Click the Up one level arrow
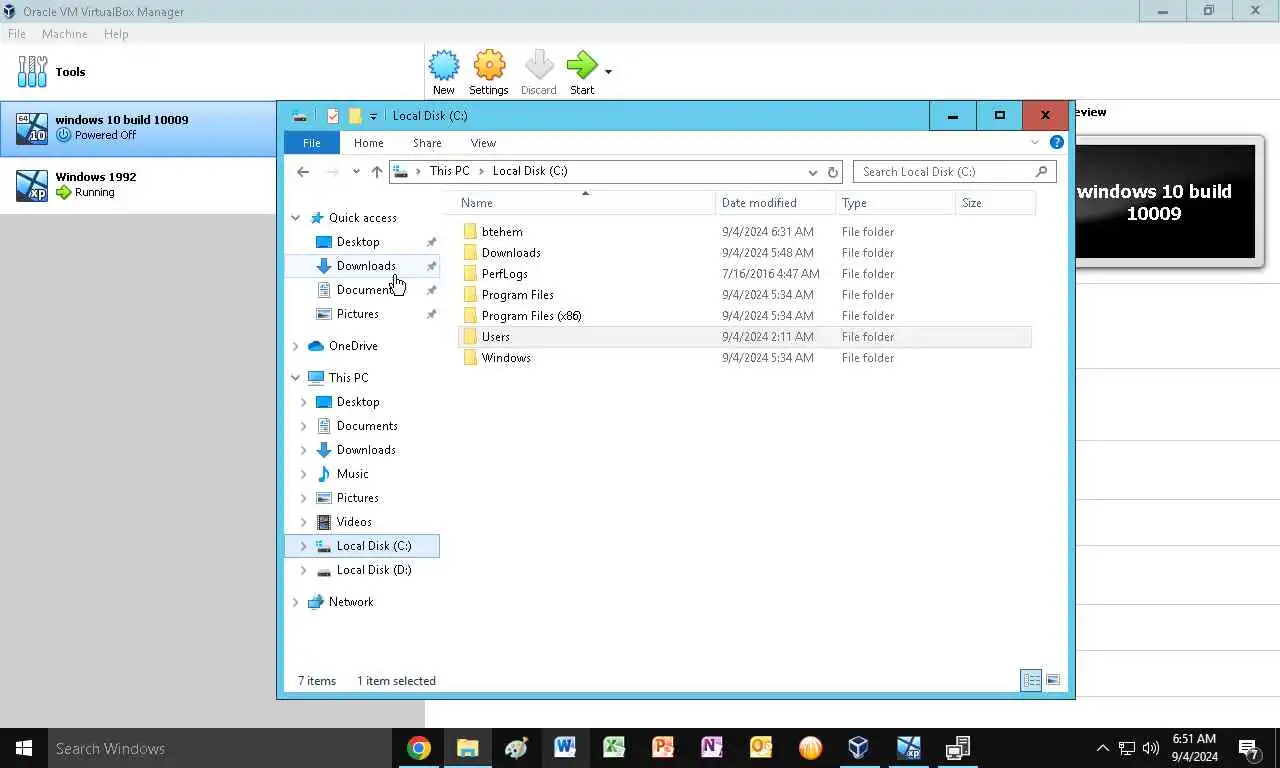The height and width of the screenshot is (768, 1280). click(x=377, y=172)
